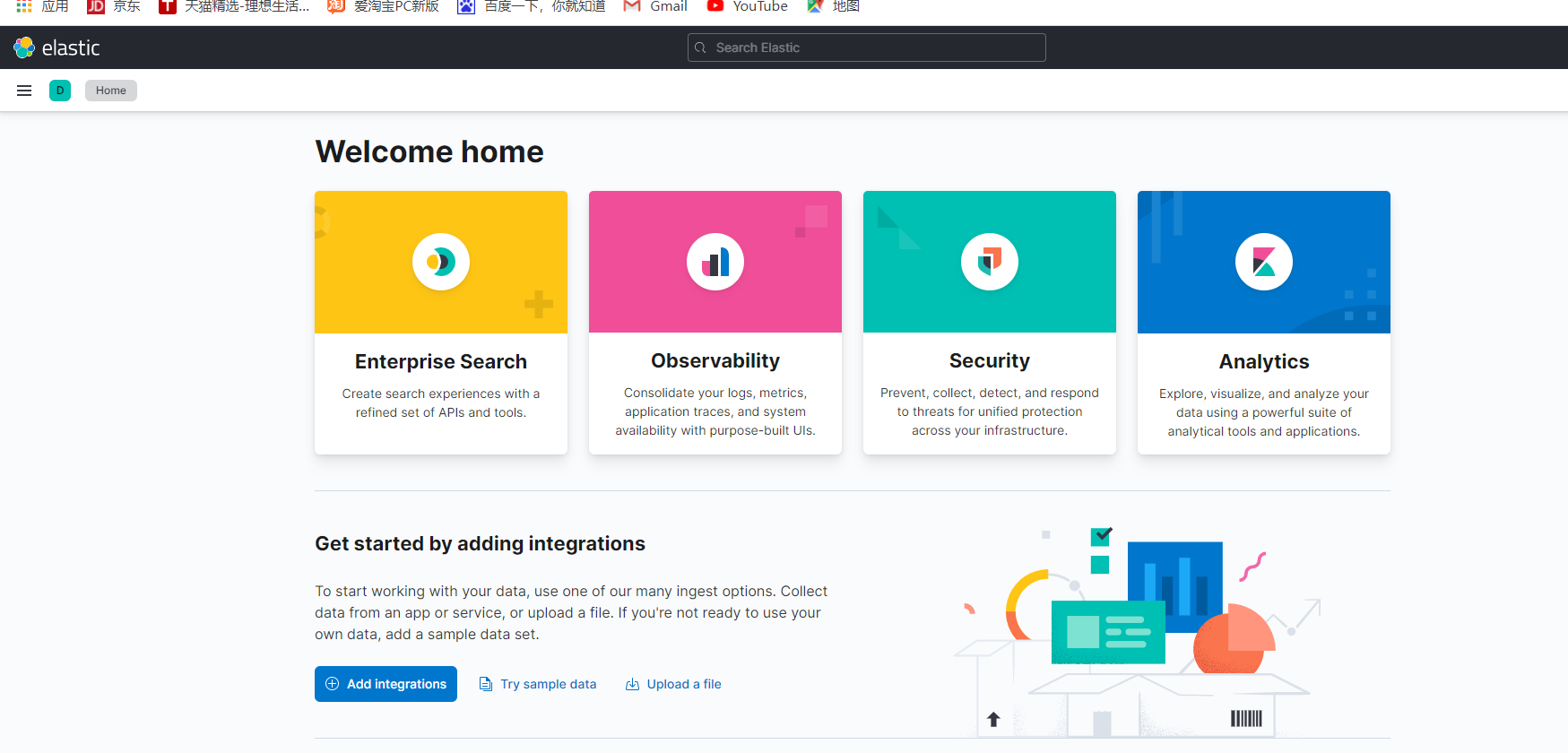Click the search magnifier icon
The width and height of the screenshot is (1568, 753).
(x=701, y=48)
